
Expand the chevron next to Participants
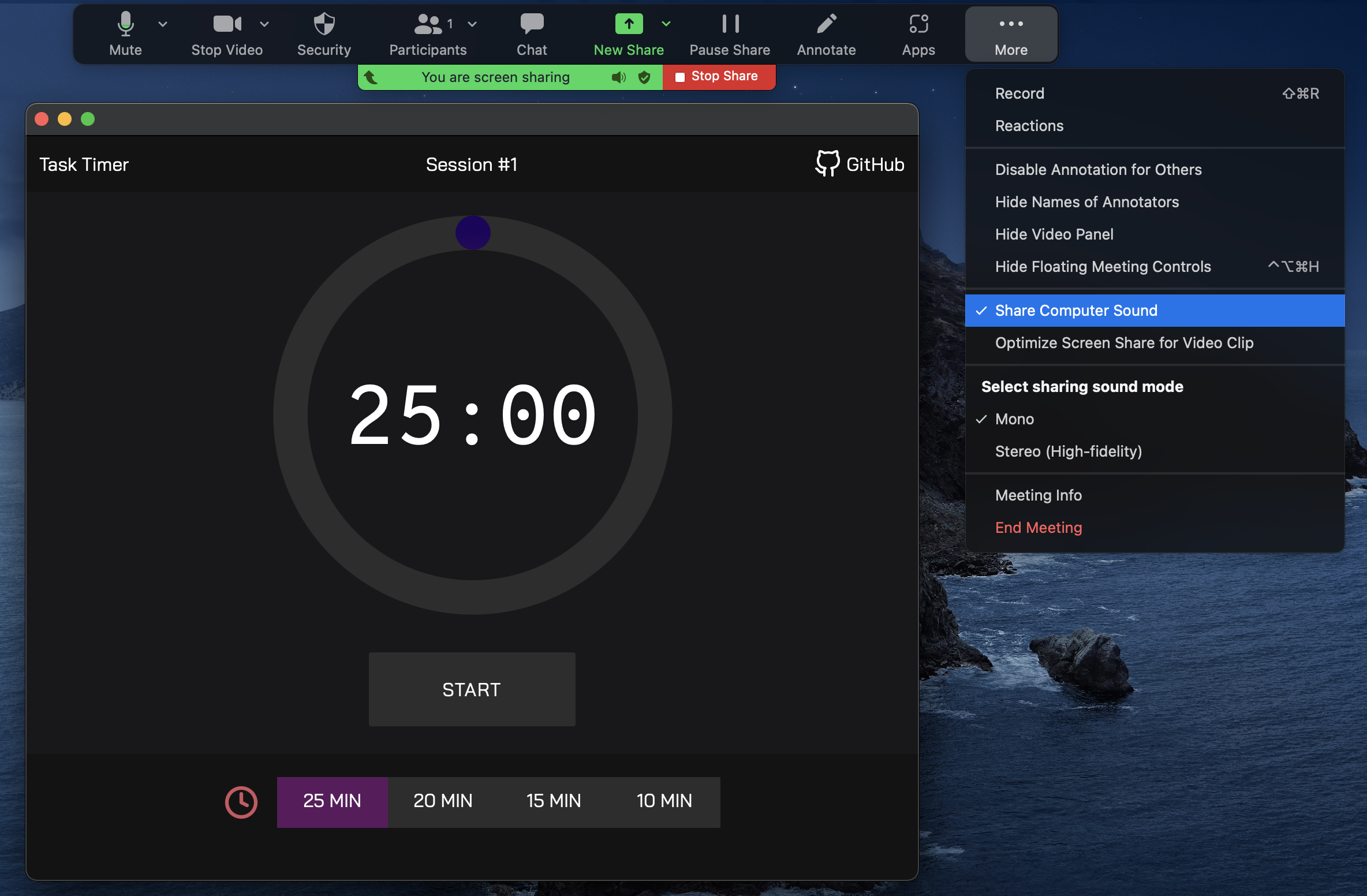pyautogui.click(x=472, y=24)
